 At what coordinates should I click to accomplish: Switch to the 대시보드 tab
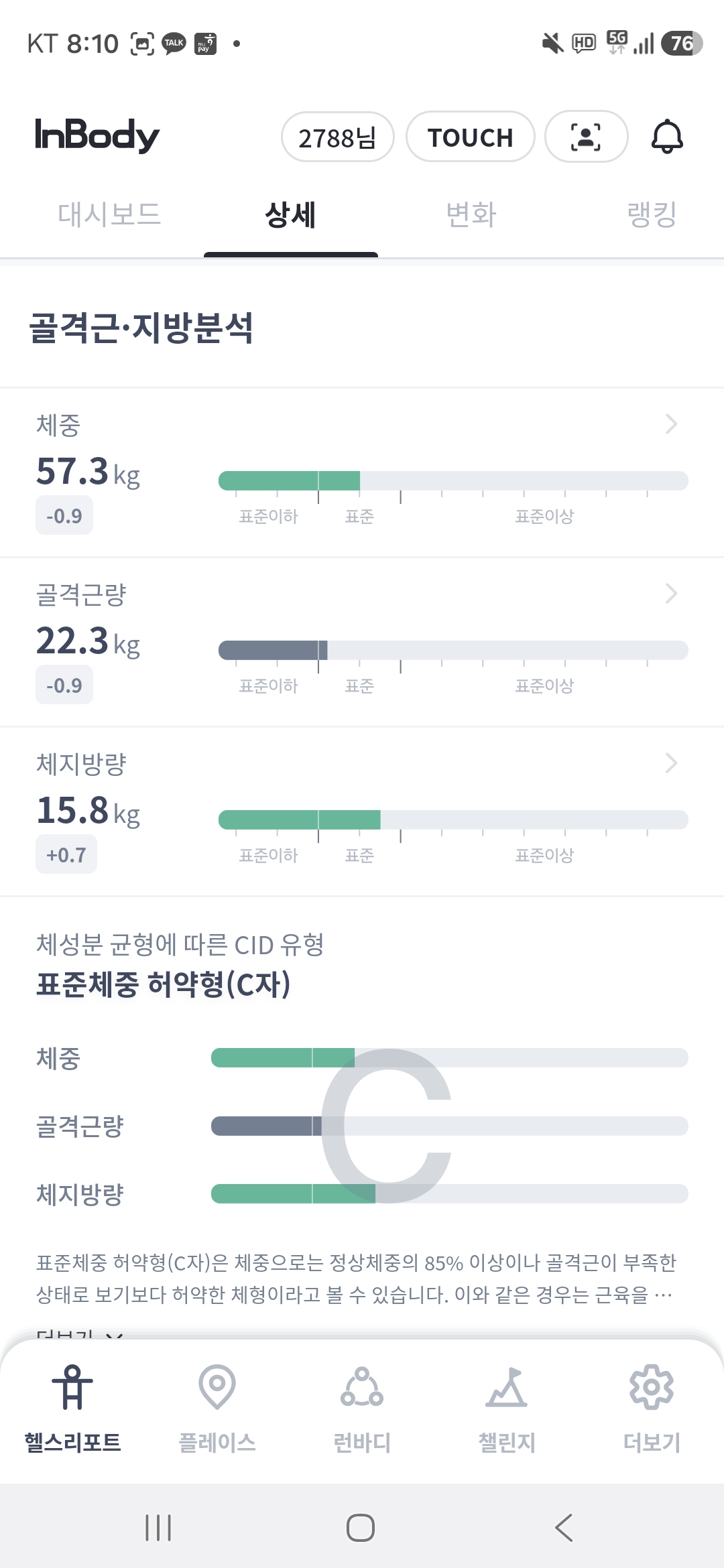(109, 214)
